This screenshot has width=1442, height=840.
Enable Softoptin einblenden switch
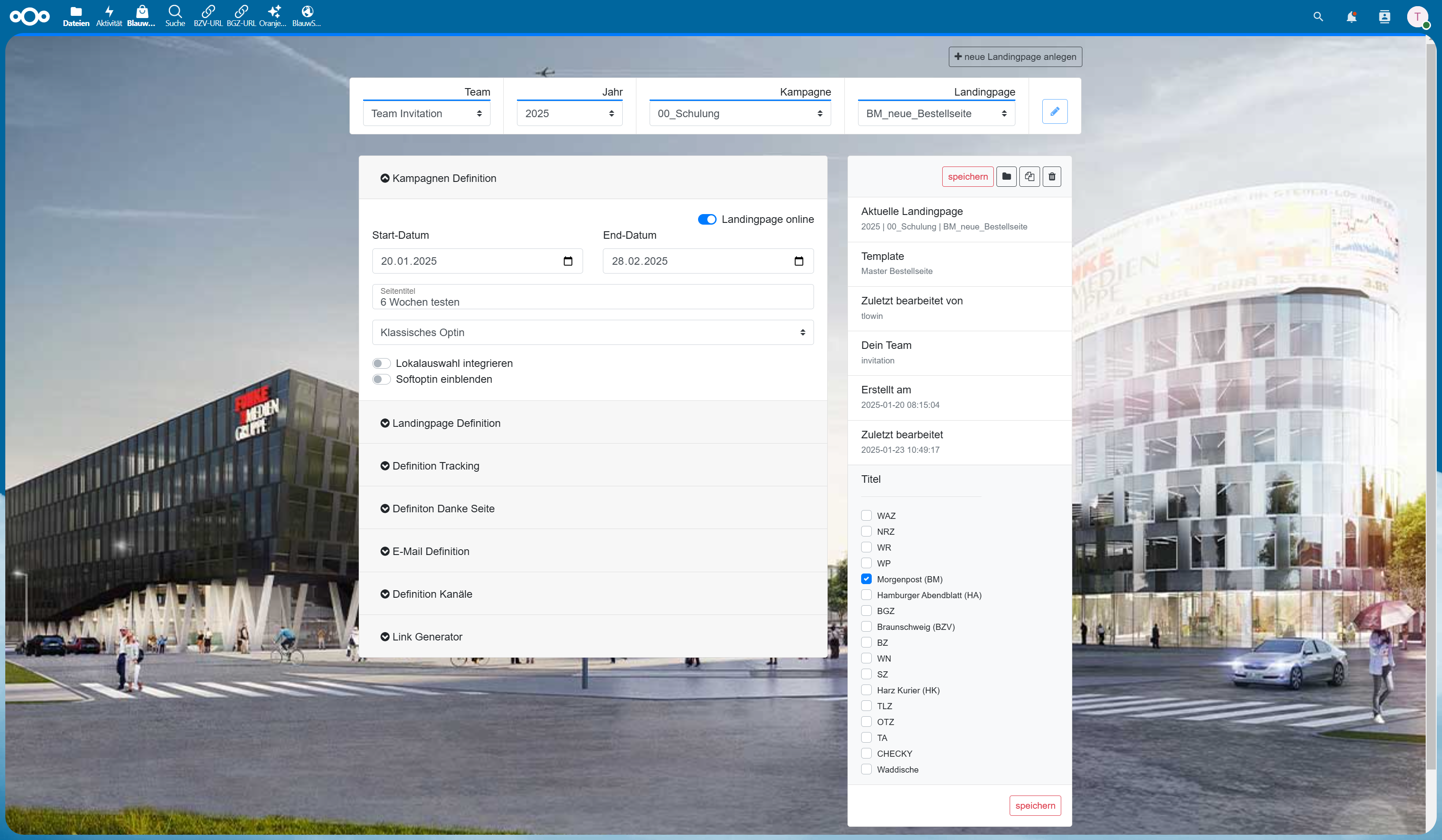(x=381, y=380)
